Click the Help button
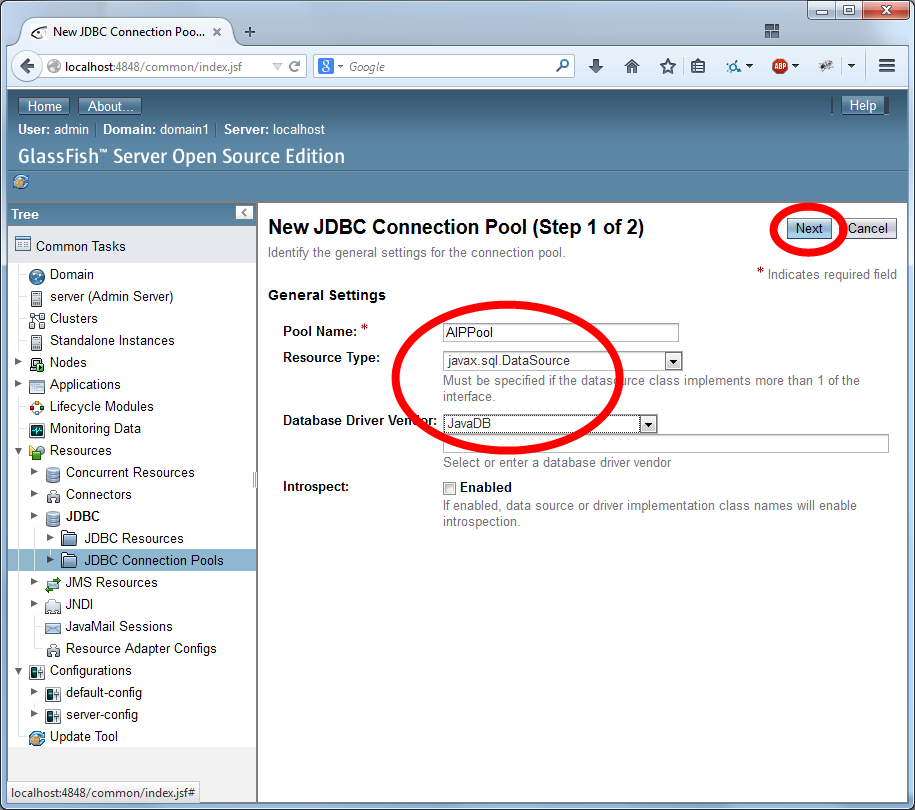This screenshot has width=915, height=810. 864,105
